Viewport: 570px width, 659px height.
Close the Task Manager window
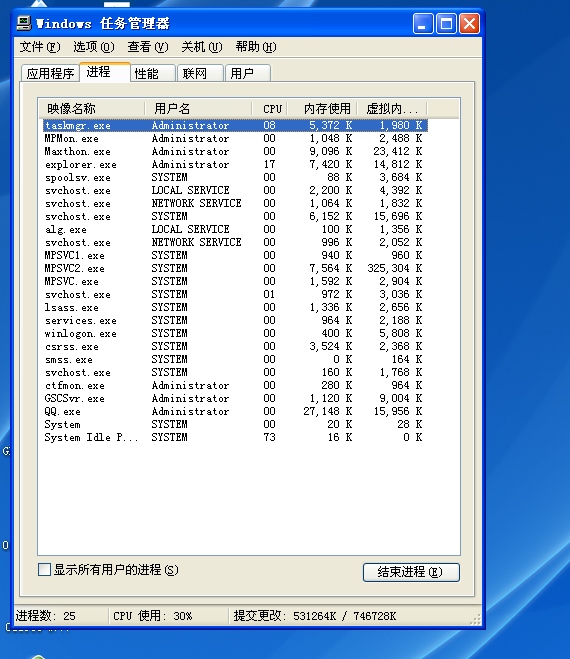point(469,24)
